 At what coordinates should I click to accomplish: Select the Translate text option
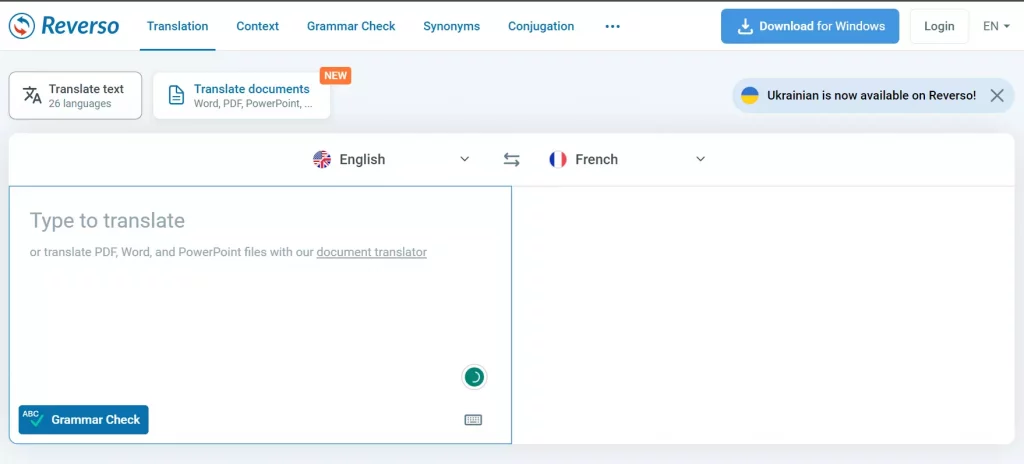(x=75, y=95)
